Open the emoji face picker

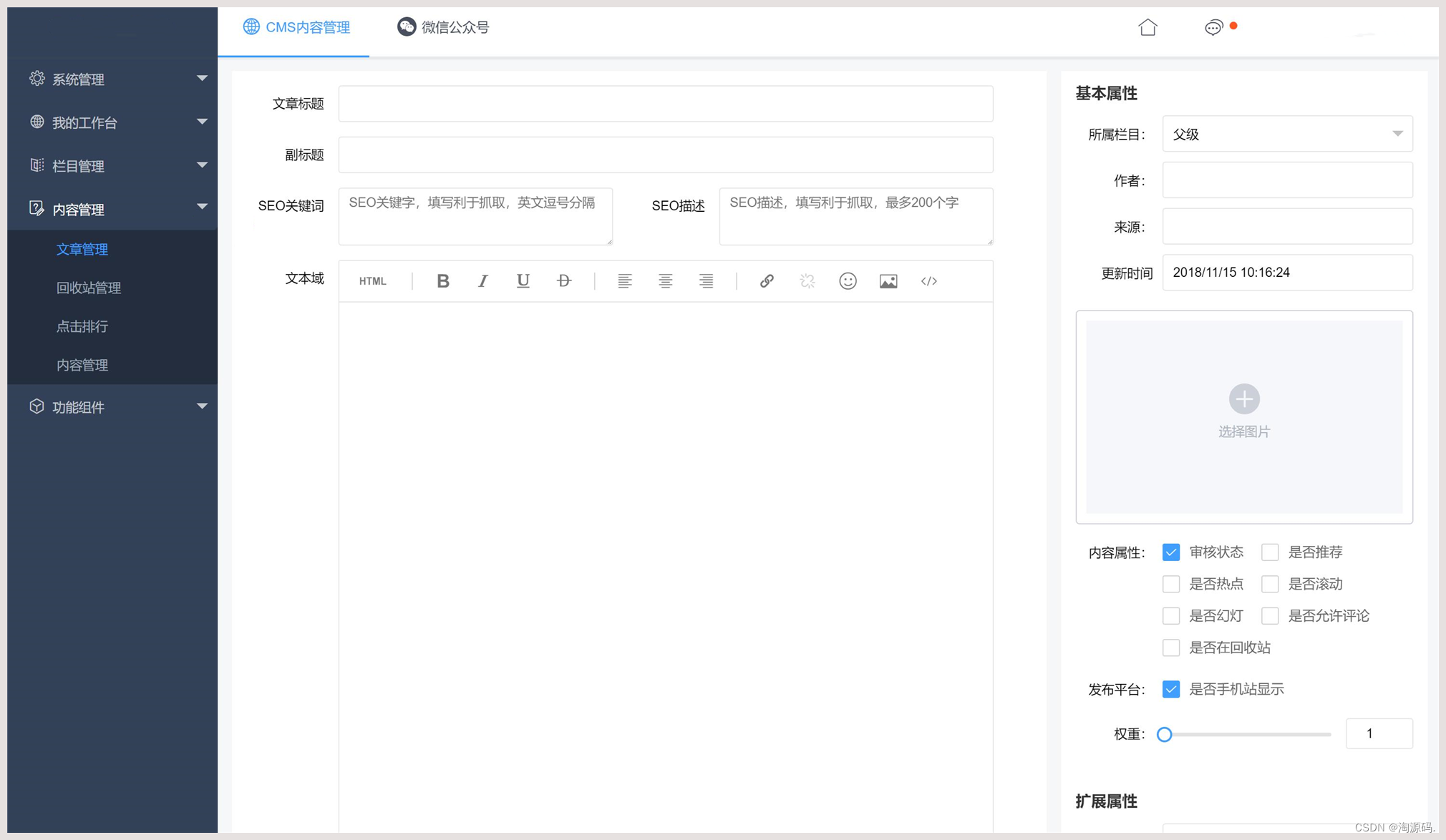click(x=848, y=281)
